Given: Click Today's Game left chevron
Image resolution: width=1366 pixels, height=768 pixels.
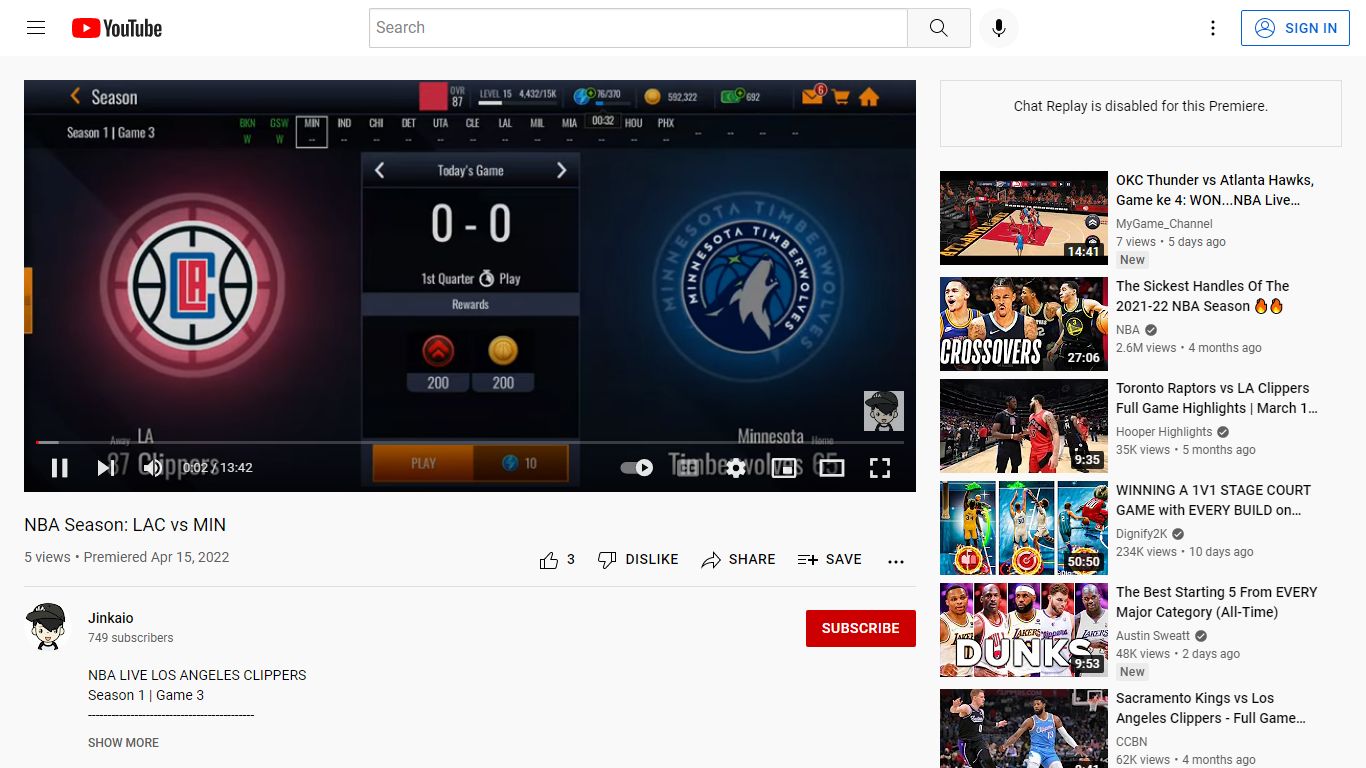Looking at the screenshot, I should coord(379,171).
